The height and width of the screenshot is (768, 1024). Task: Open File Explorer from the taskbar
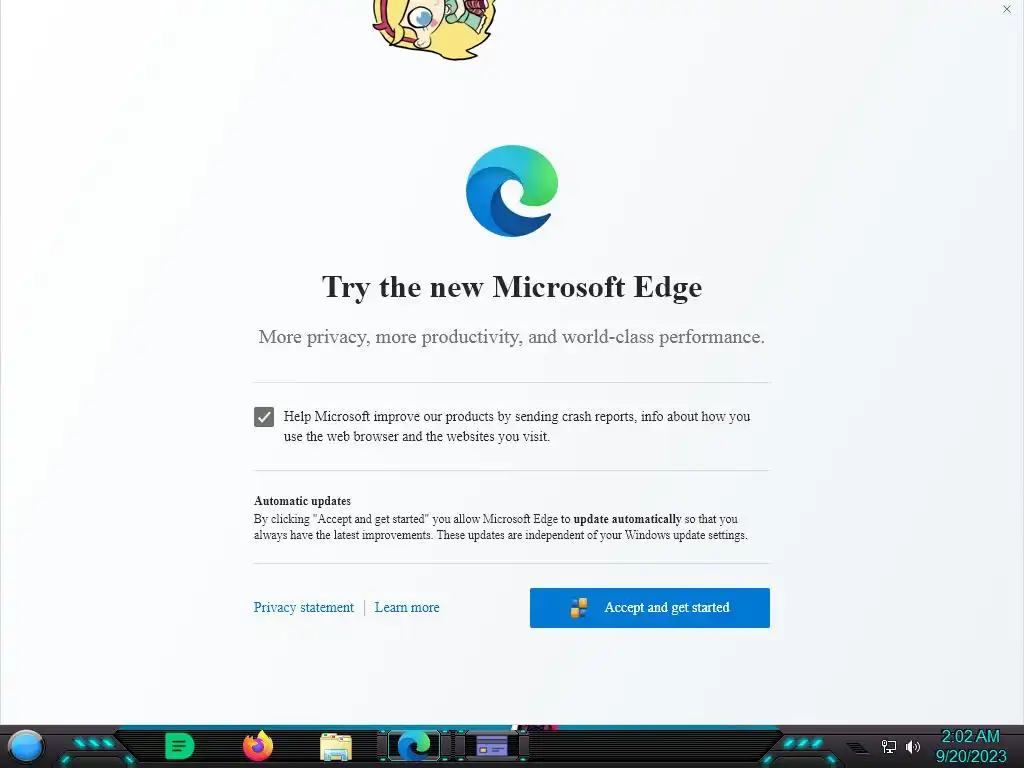tap(336, 746)
